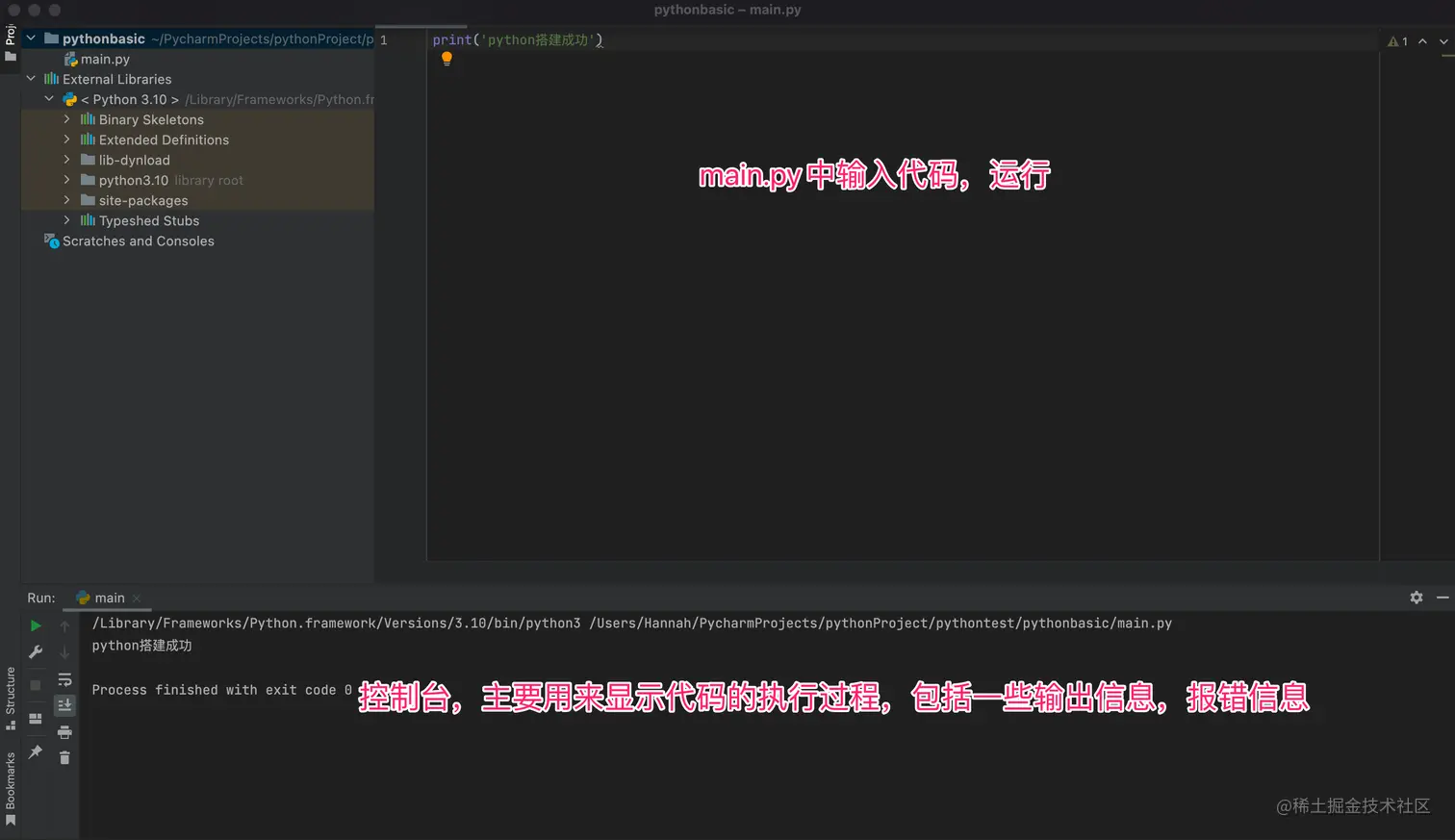Click the Print console output icon
This screenshot has height=840, width=1455.
pyautogui.click(x=64, y=732)
